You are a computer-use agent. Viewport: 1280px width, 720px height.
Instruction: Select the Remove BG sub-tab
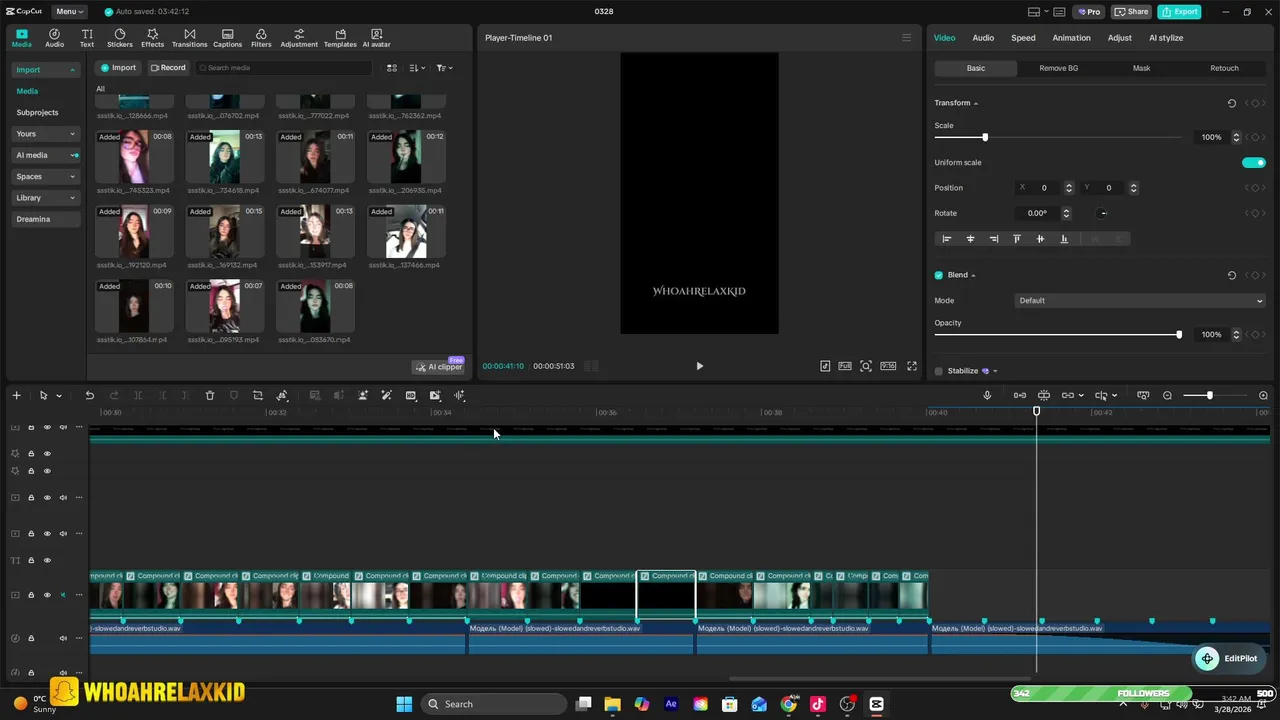tap(1058, 68)
